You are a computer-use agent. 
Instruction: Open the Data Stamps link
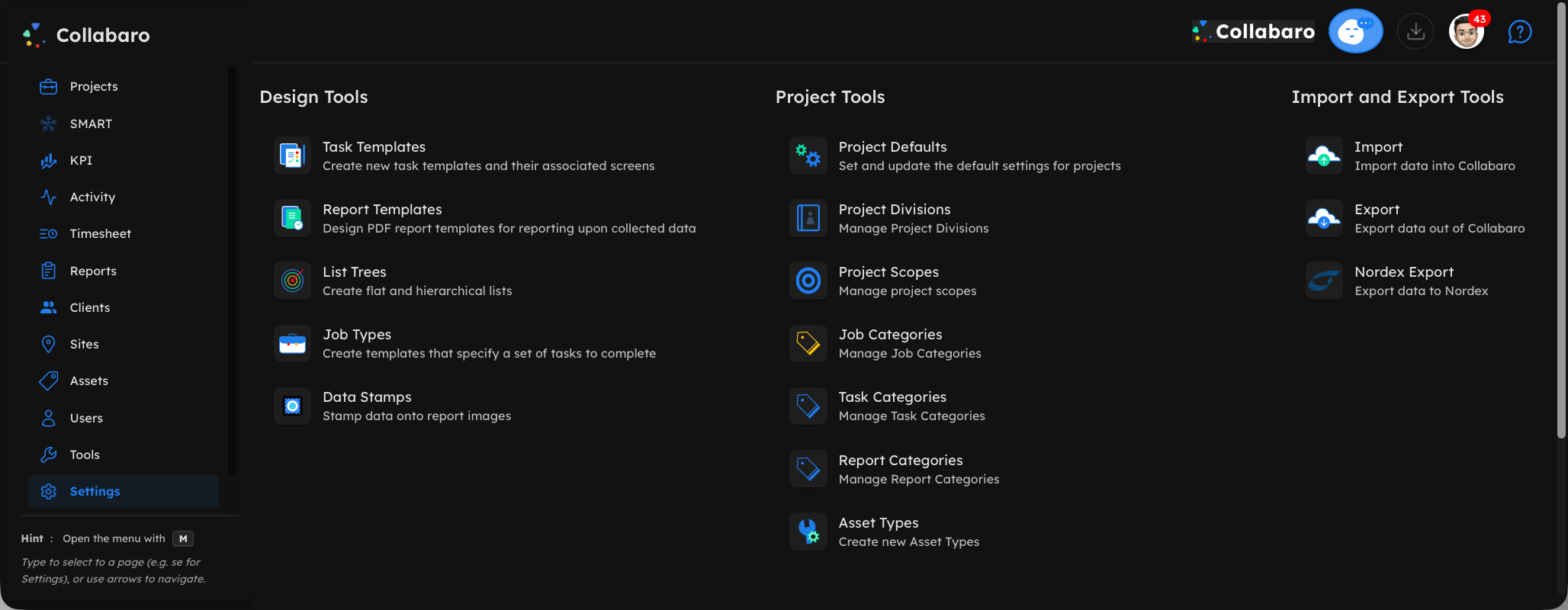coord(367,397)
